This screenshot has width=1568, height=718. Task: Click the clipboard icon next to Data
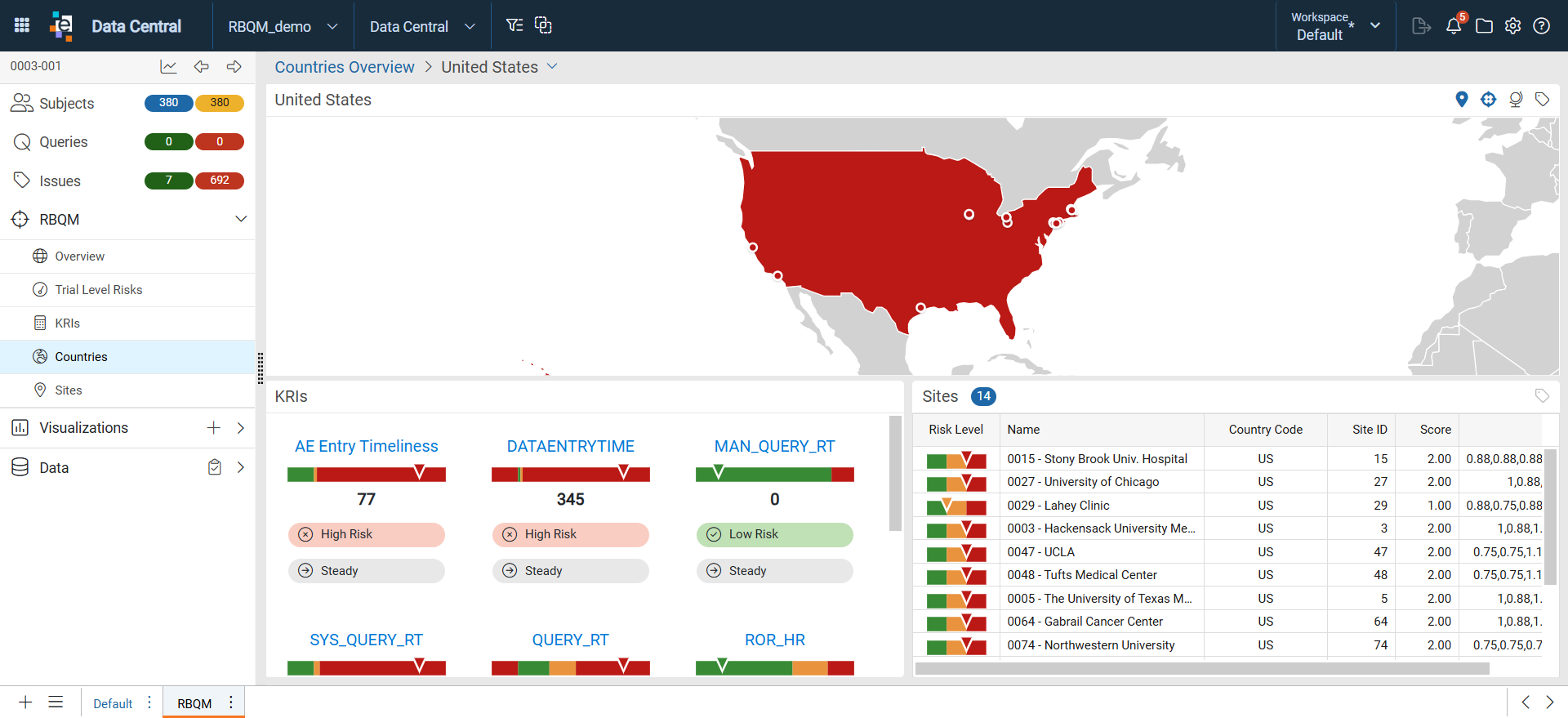[214, 467]
